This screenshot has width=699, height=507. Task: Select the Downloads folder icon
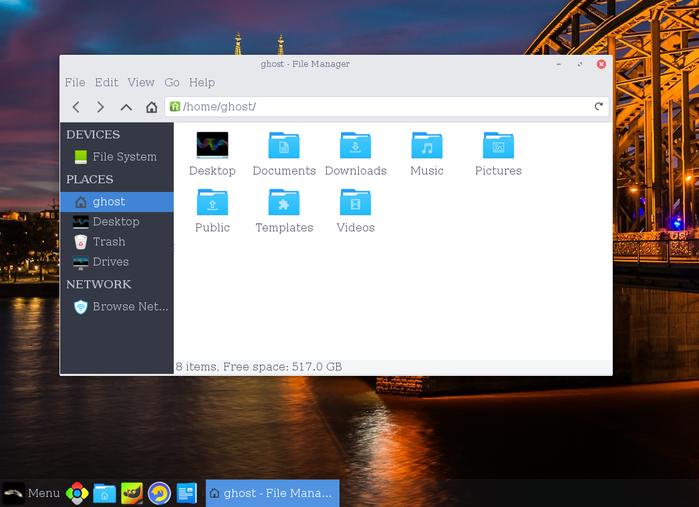pyautogui.click(x=355, y=146)
